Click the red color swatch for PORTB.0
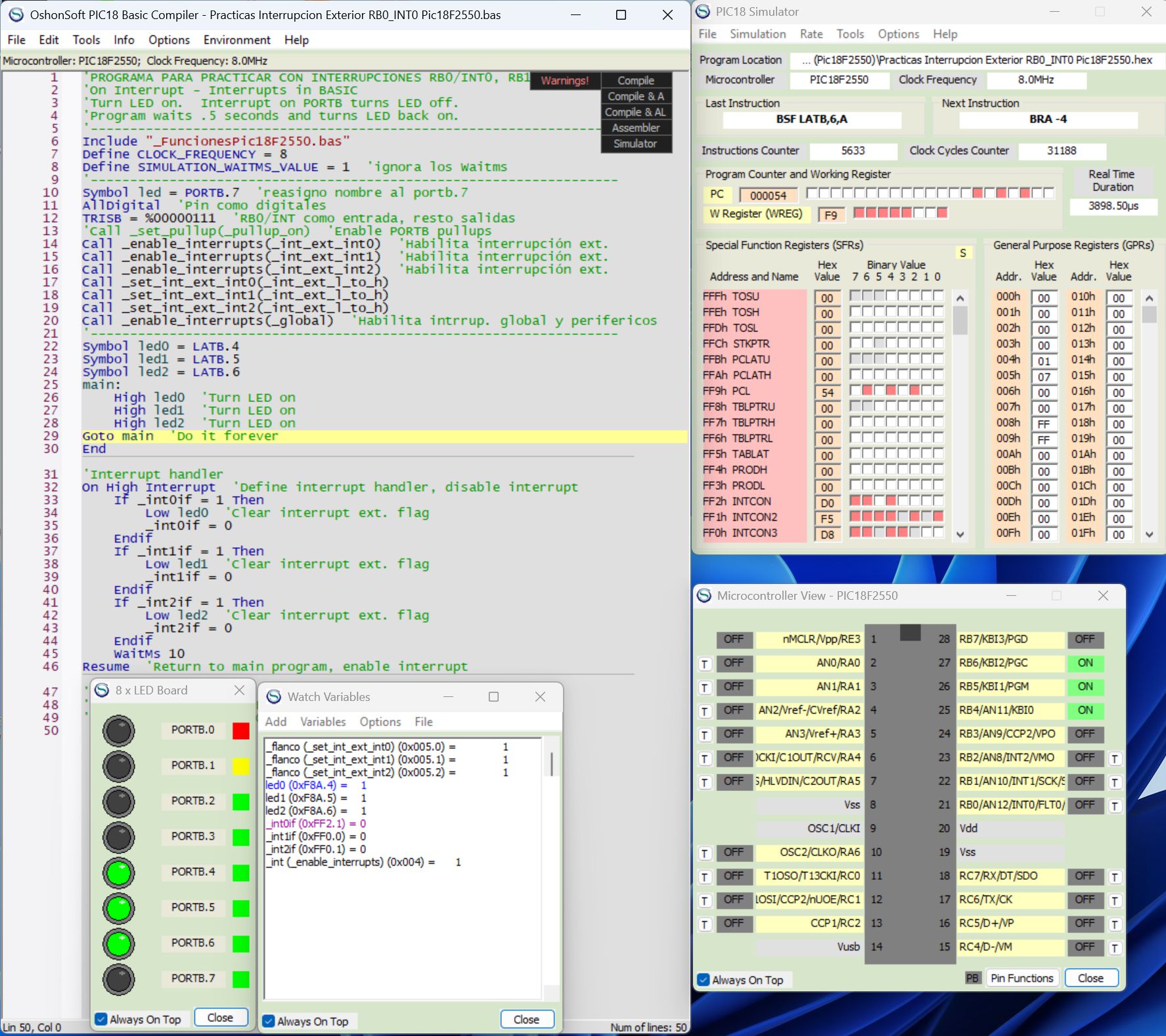 (241, 731)
